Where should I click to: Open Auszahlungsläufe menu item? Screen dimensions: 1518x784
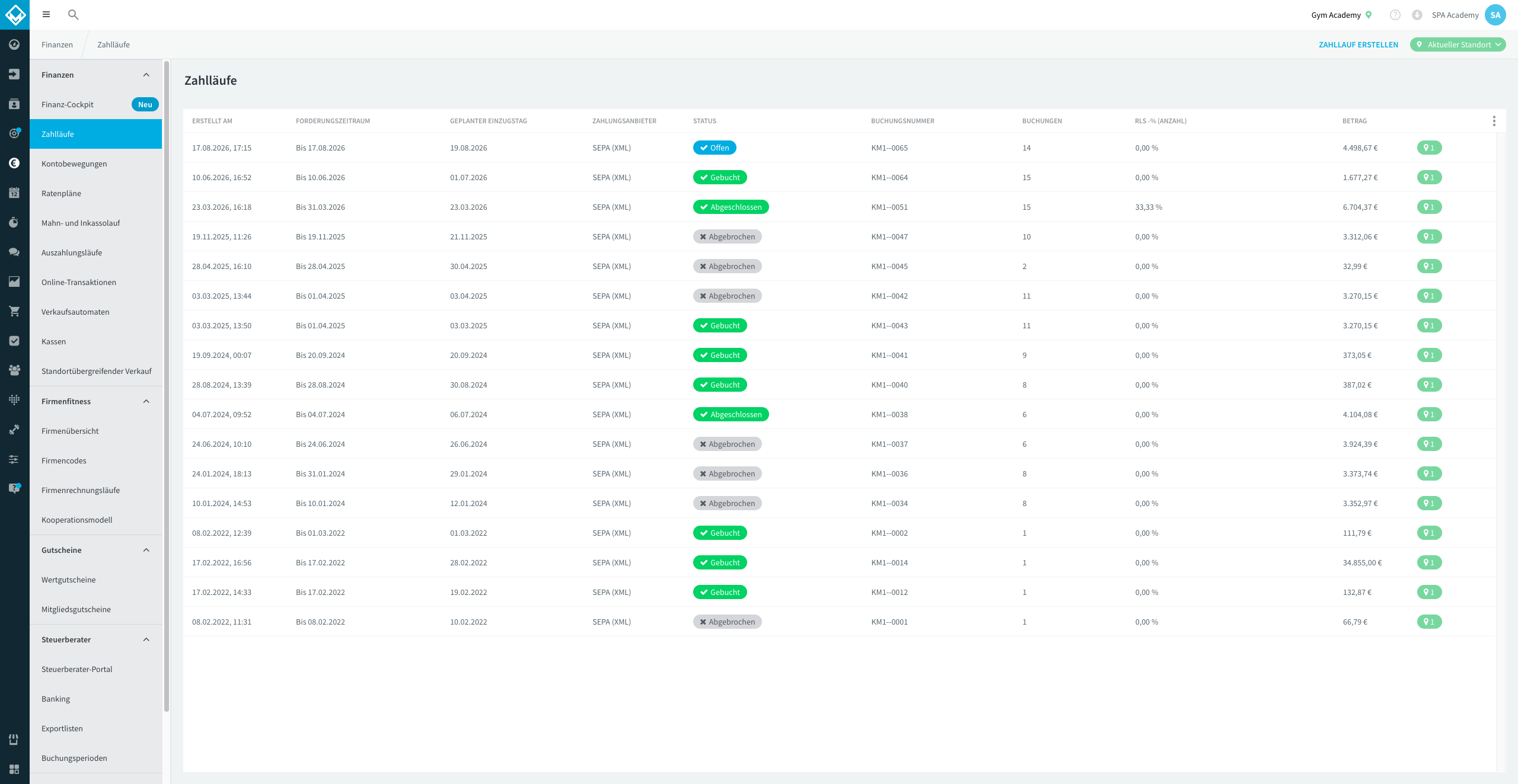pyautogui.click(x=95, y=252)
